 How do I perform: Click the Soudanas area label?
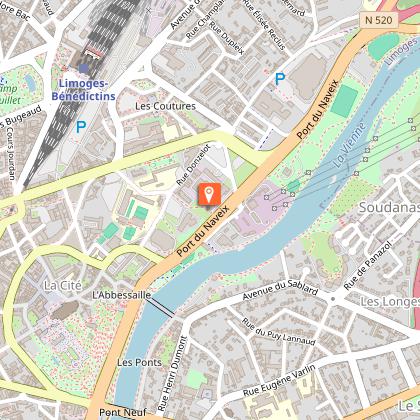[389, 207]
